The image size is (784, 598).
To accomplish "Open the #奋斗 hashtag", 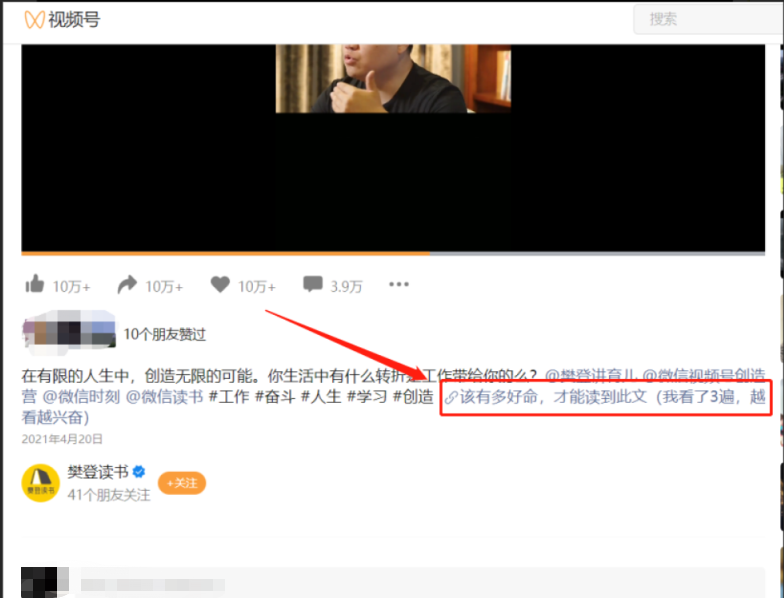I will (275, 396).
